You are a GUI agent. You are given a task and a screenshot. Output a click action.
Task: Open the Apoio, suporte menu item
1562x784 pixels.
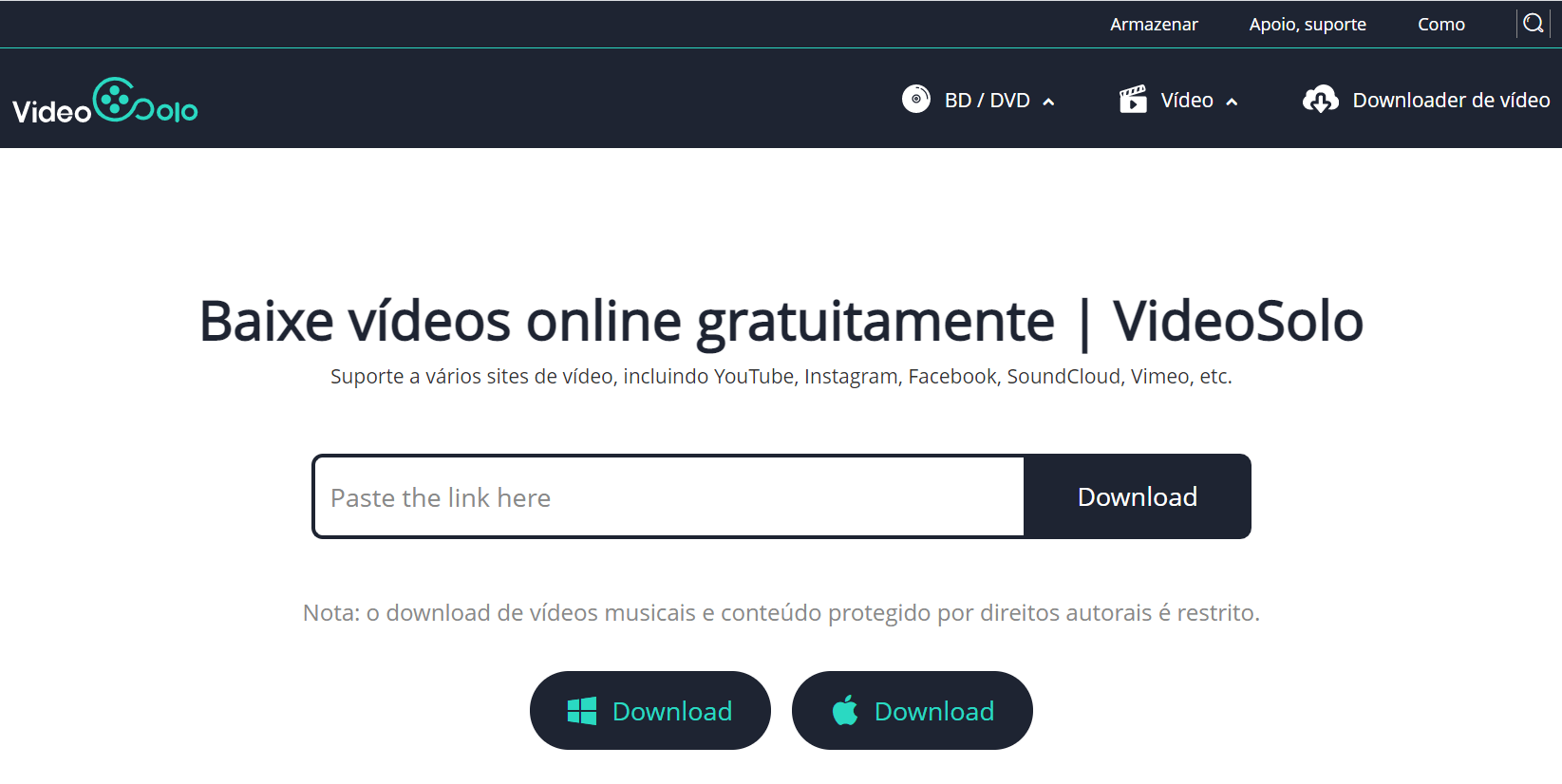pos(1308,25)
